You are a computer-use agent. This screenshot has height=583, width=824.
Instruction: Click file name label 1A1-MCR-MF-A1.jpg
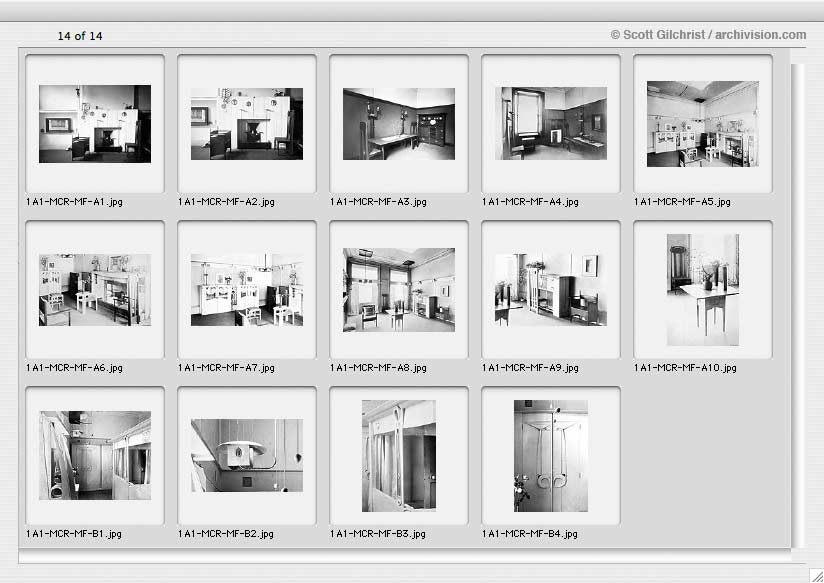[74, 202]
